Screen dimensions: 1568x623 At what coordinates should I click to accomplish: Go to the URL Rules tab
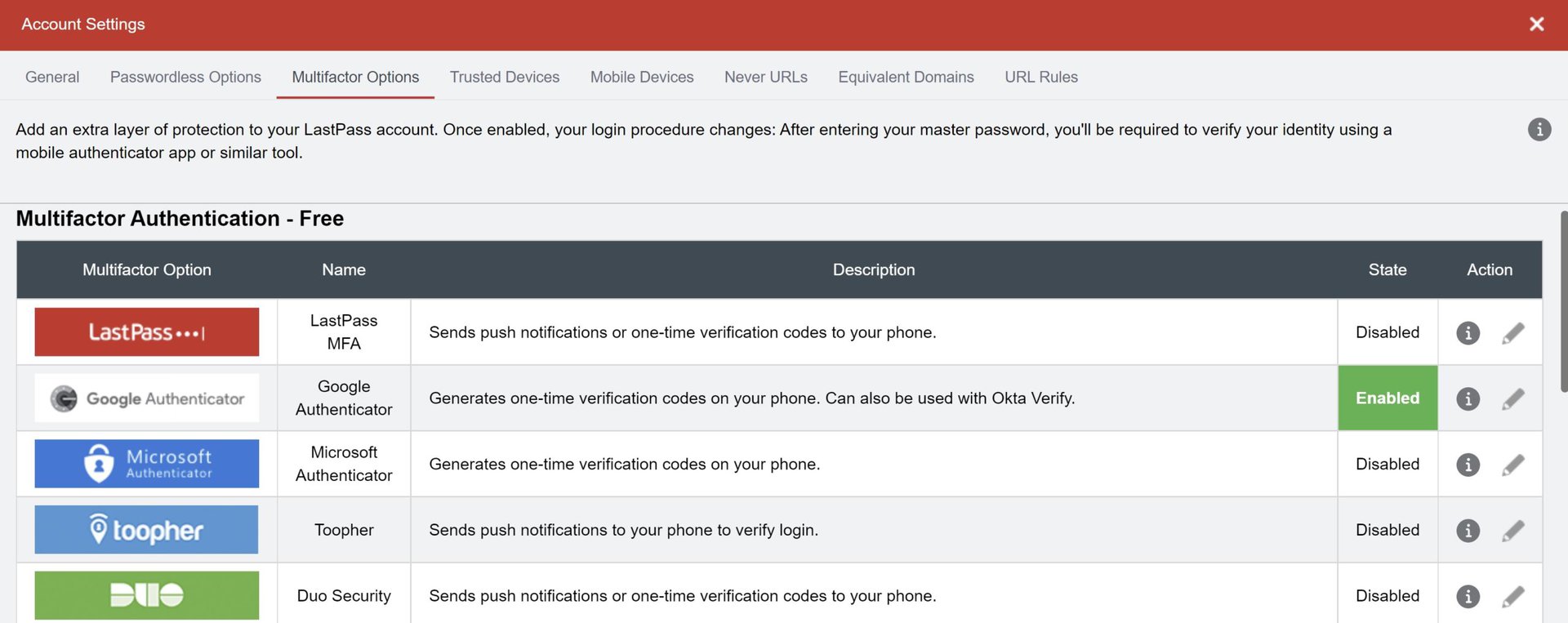(1041, 77)
